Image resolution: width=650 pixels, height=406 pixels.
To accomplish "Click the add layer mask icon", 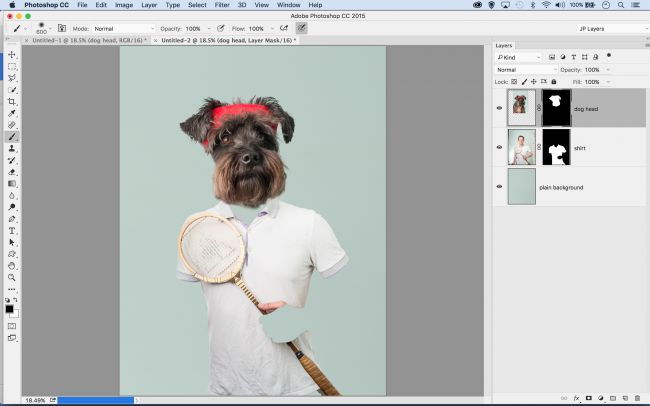I will [589, 398].
